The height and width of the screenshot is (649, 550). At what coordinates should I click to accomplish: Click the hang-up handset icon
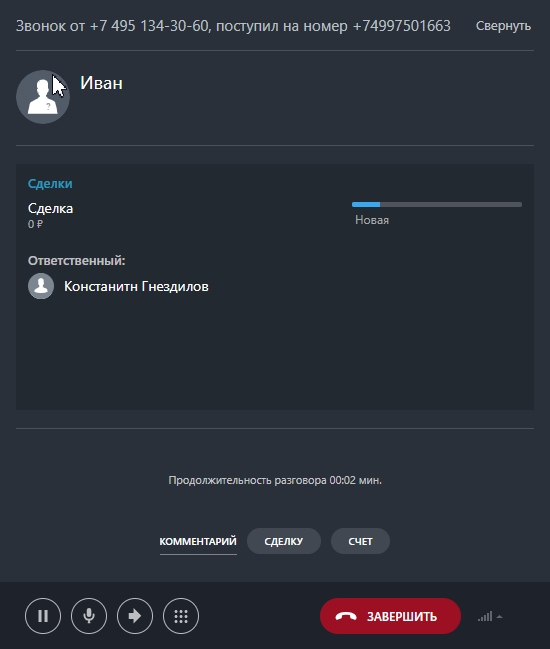pos(346,617)
